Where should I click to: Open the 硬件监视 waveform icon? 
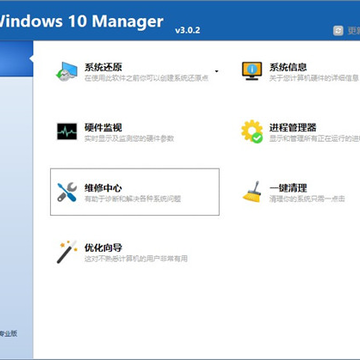click(67, 132)
